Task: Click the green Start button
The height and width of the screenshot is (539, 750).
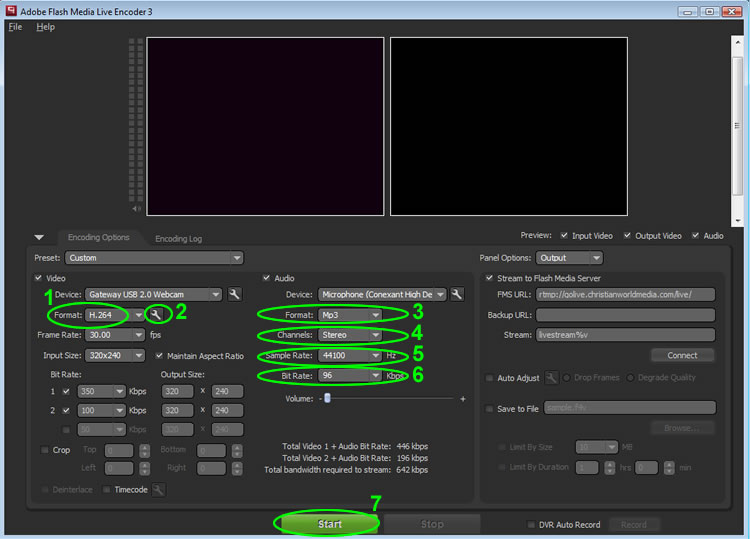Action: pyautogui.click(x=329, y=524)
